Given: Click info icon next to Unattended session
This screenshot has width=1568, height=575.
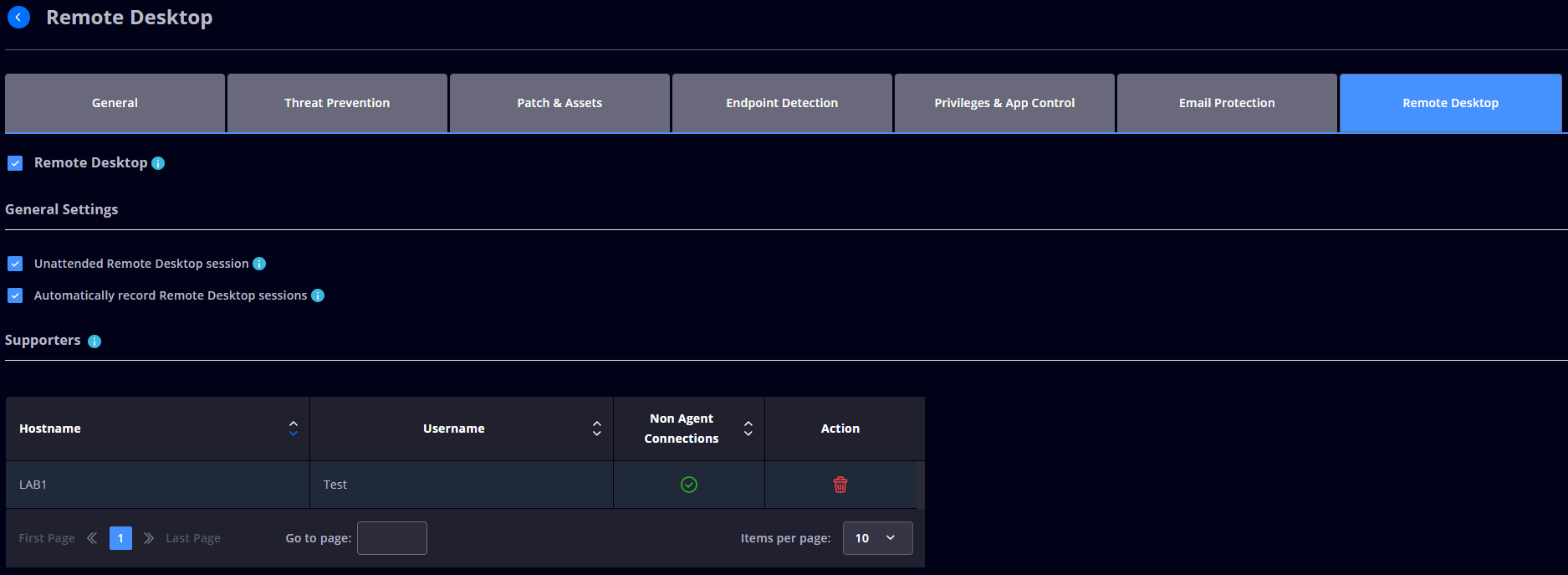Looking at the screenshot, I should pyautogui.click(x=259, y=264).
